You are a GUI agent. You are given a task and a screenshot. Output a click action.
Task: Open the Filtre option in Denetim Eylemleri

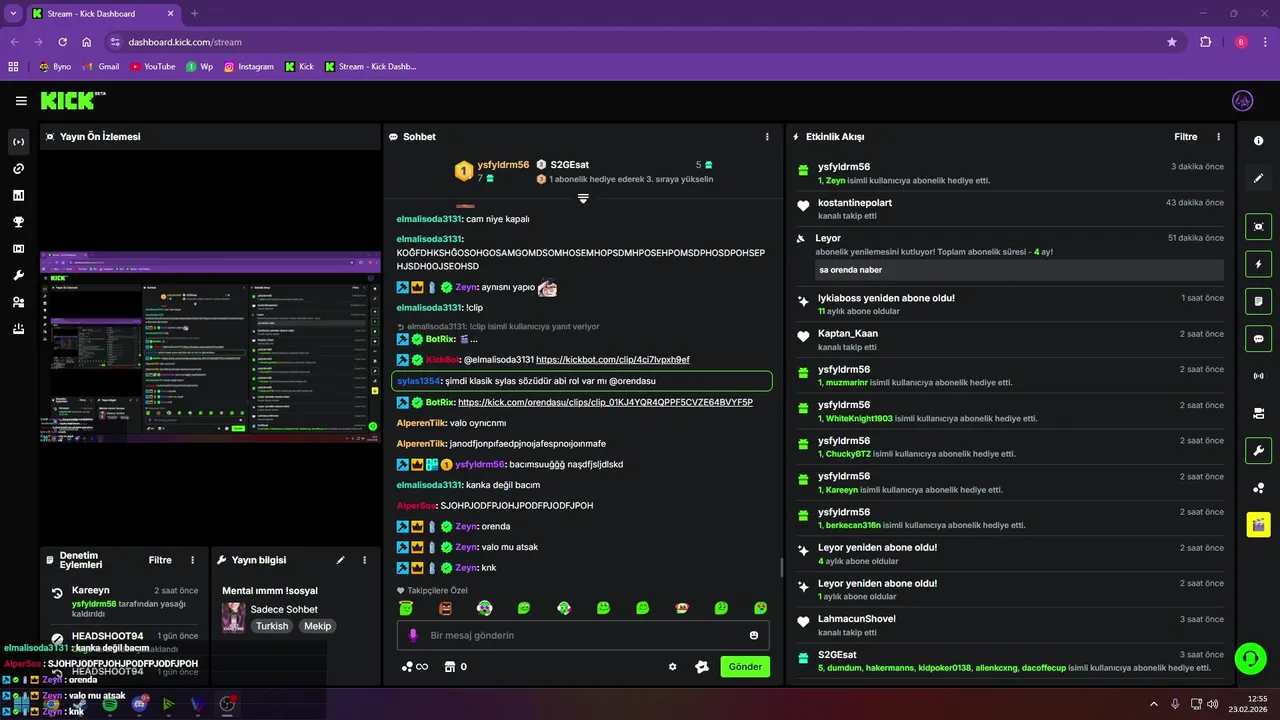tap(160, 560)
